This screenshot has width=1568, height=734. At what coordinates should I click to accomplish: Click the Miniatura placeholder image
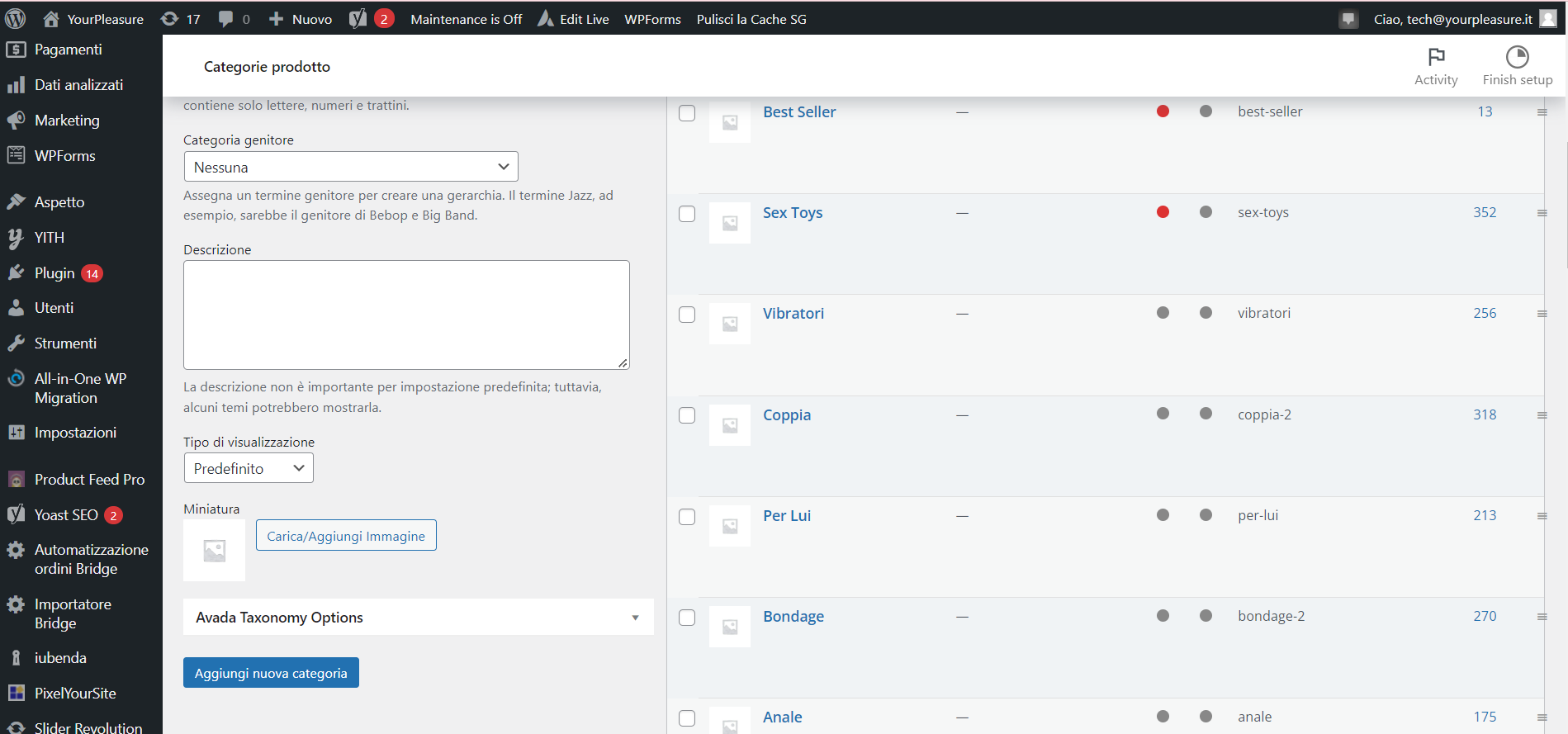214,551
